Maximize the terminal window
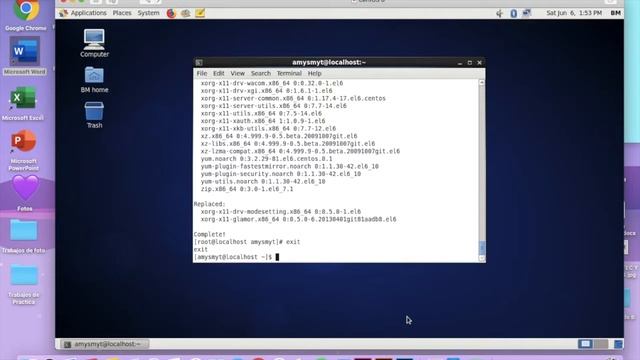This screenshot has height=360, width=640. [470, 63]
